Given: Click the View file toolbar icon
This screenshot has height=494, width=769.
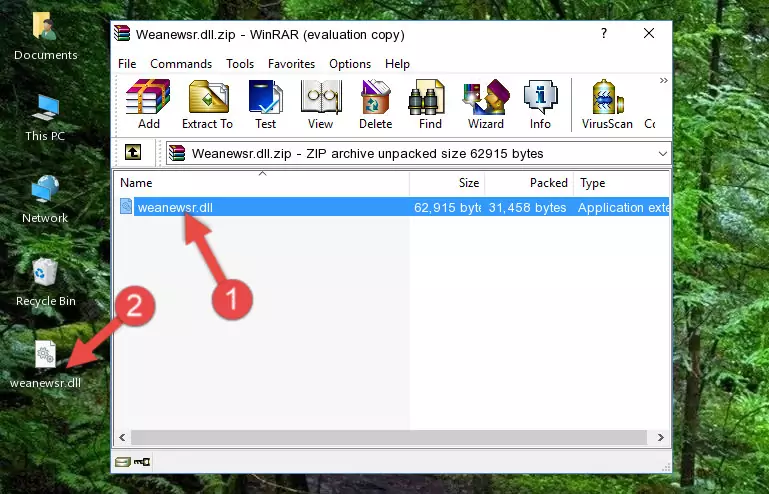Looking at the screenshot, I should [x=321, y=104].
